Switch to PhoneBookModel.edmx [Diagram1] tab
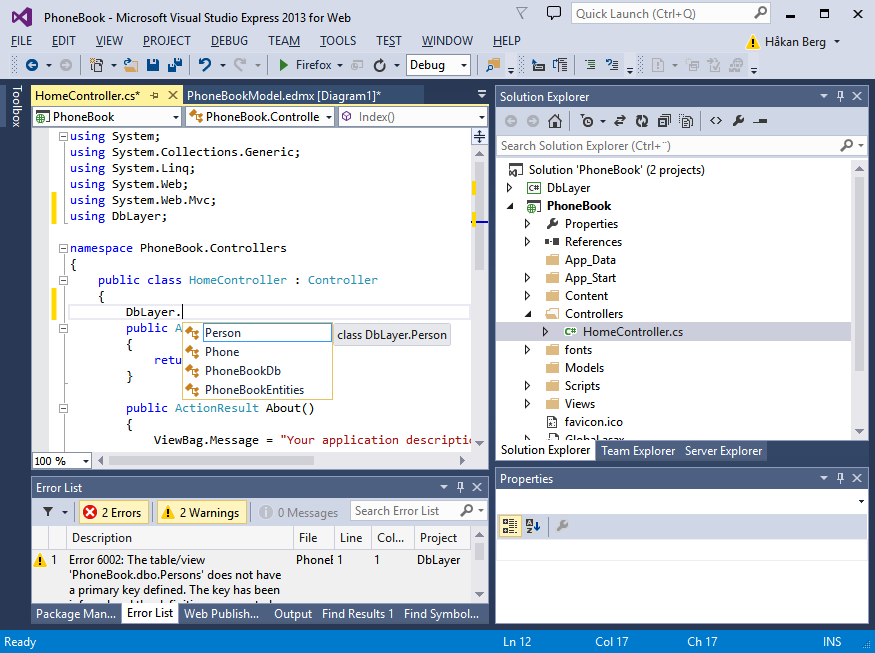 point(284,96)
